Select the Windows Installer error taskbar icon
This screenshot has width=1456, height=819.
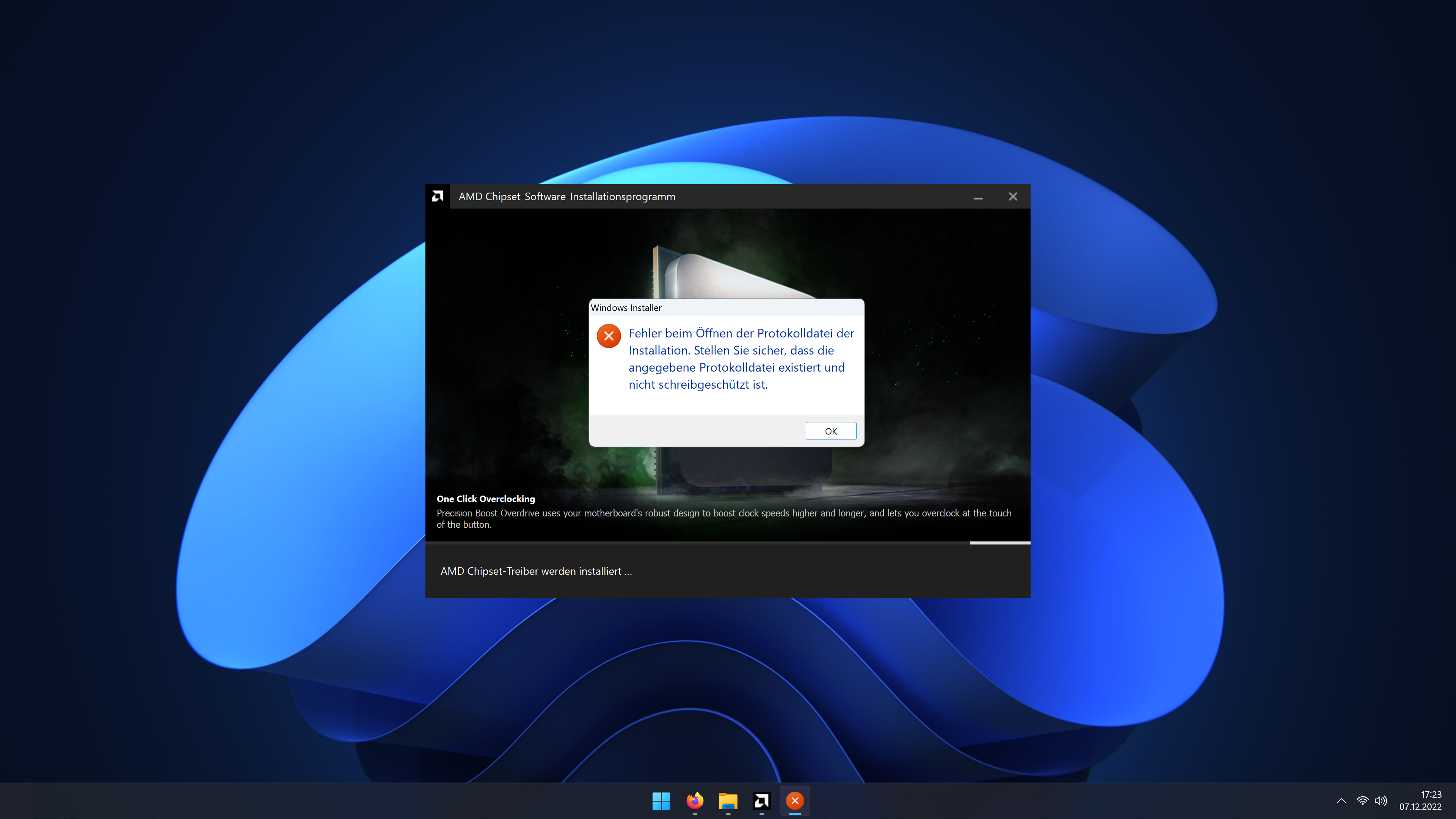click(x=795, y=800)
